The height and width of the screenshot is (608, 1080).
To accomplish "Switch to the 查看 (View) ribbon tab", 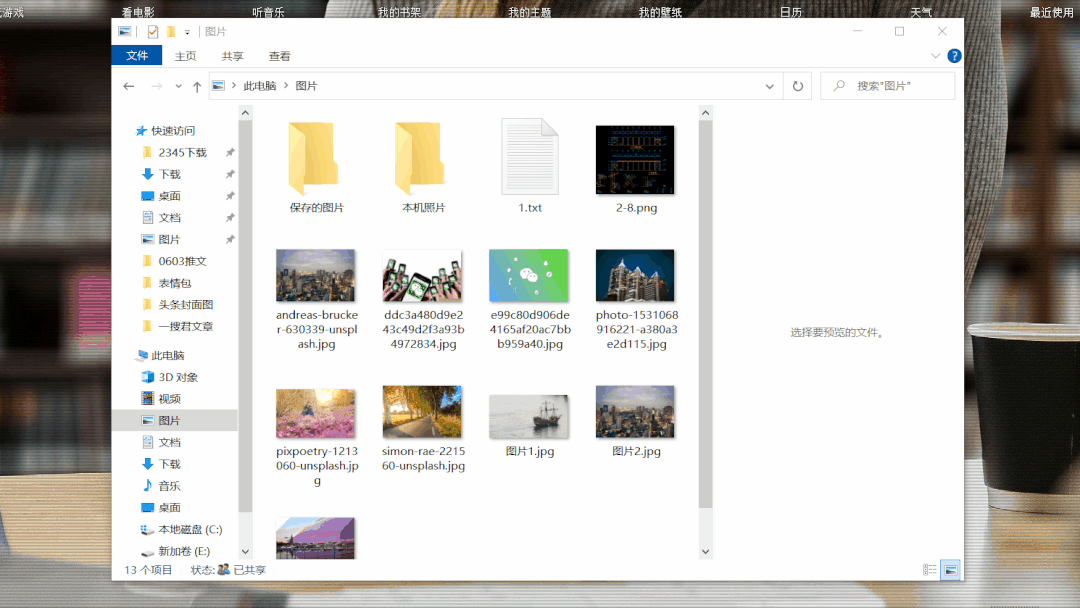I will 279,56.
